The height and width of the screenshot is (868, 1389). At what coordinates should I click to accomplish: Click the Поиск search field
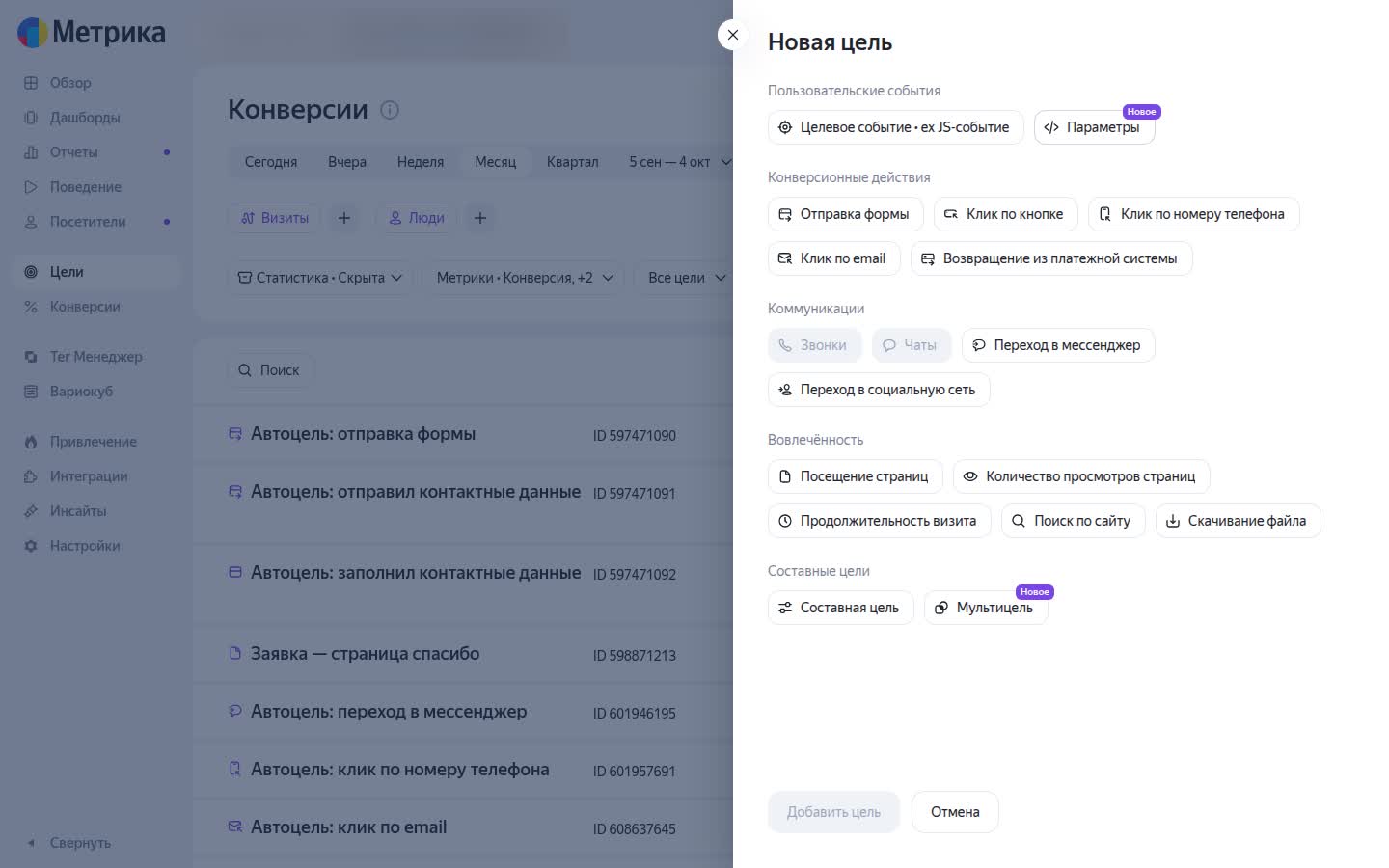tap(270, 370)
